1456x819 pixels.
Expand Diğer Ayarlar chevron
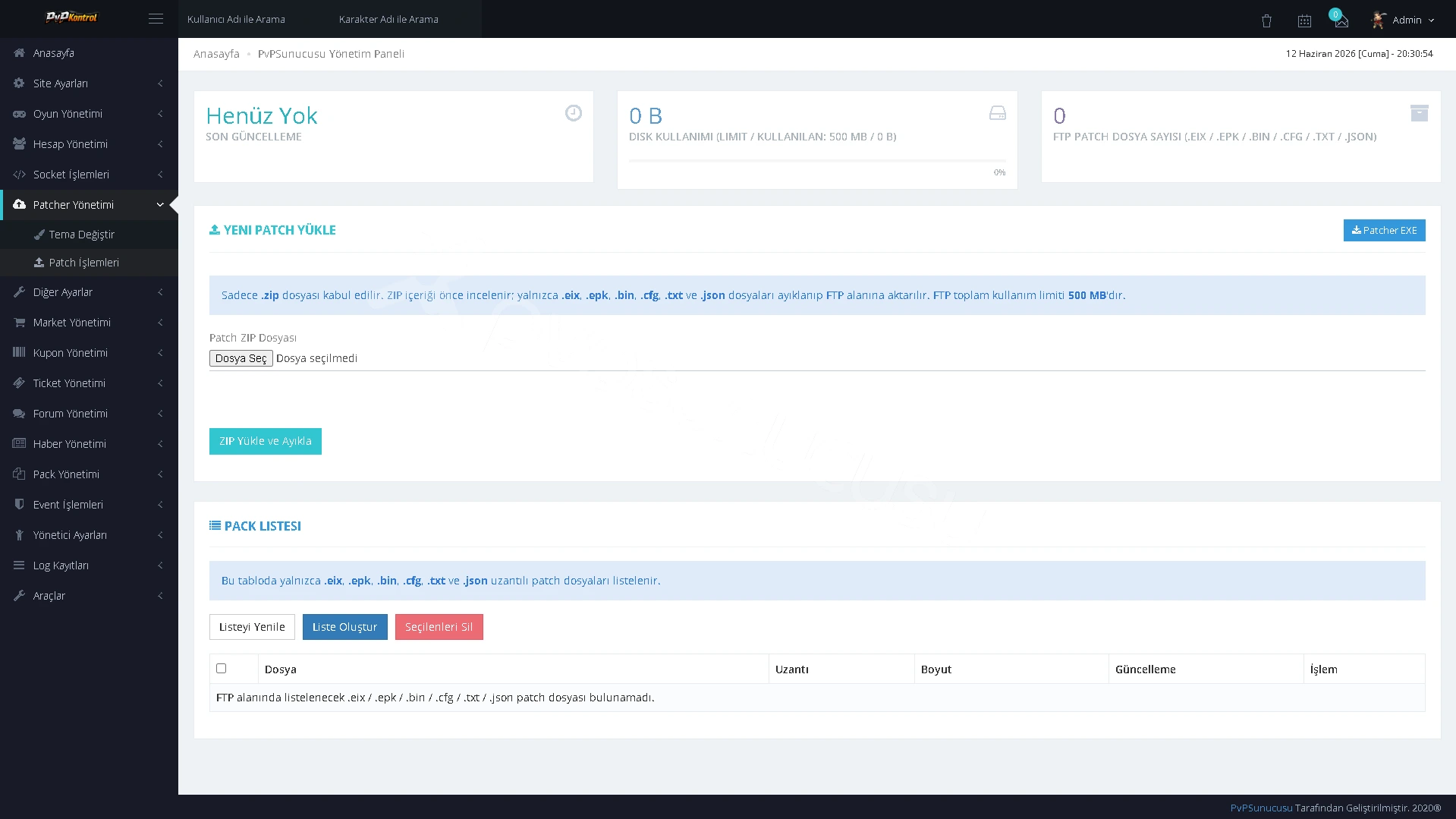160,292
